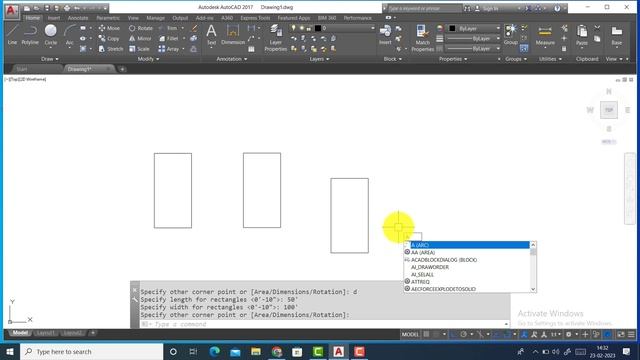Image resolution: width=640 pixels, height=360 pixels.
Task: Toggle layer on/off lightbulb in layer dropdown
Action: (x=293, y=28)
